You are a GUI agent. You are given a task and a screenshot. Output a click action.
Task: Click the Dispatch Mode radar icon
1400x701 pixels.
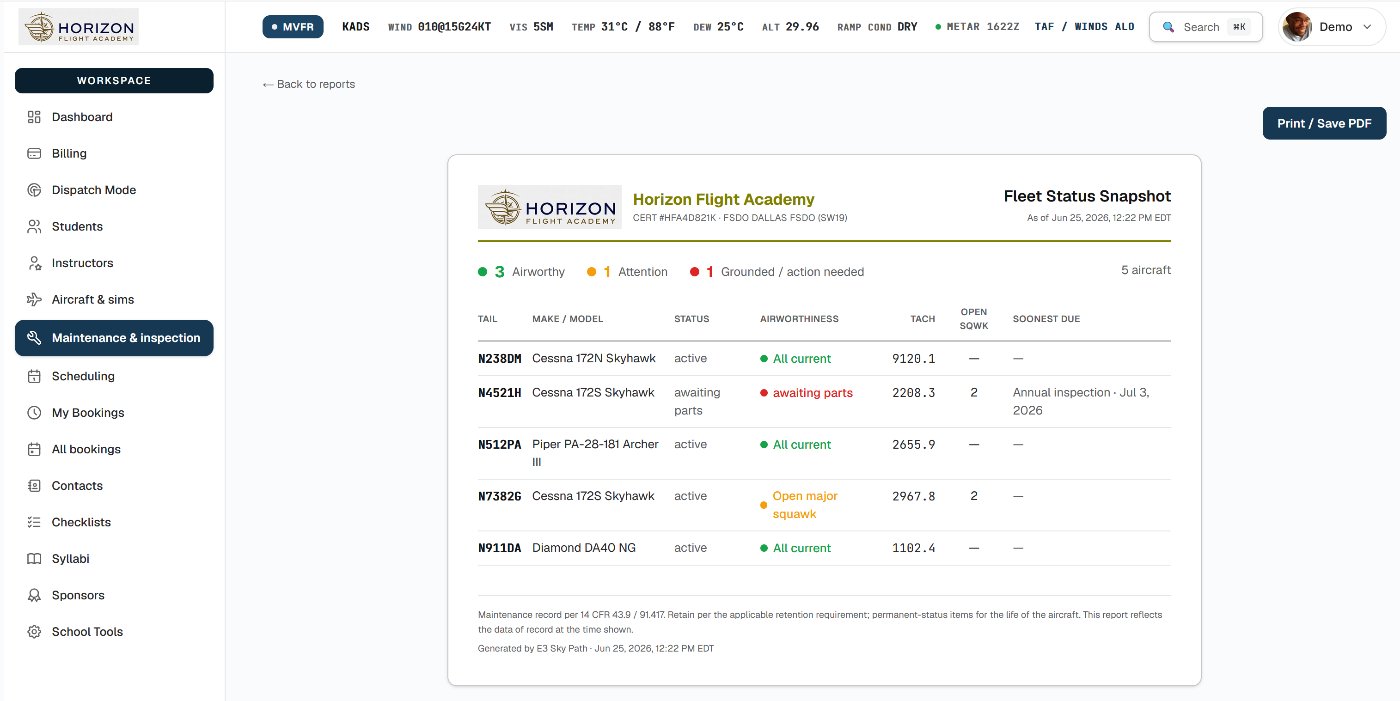[34, 190]
